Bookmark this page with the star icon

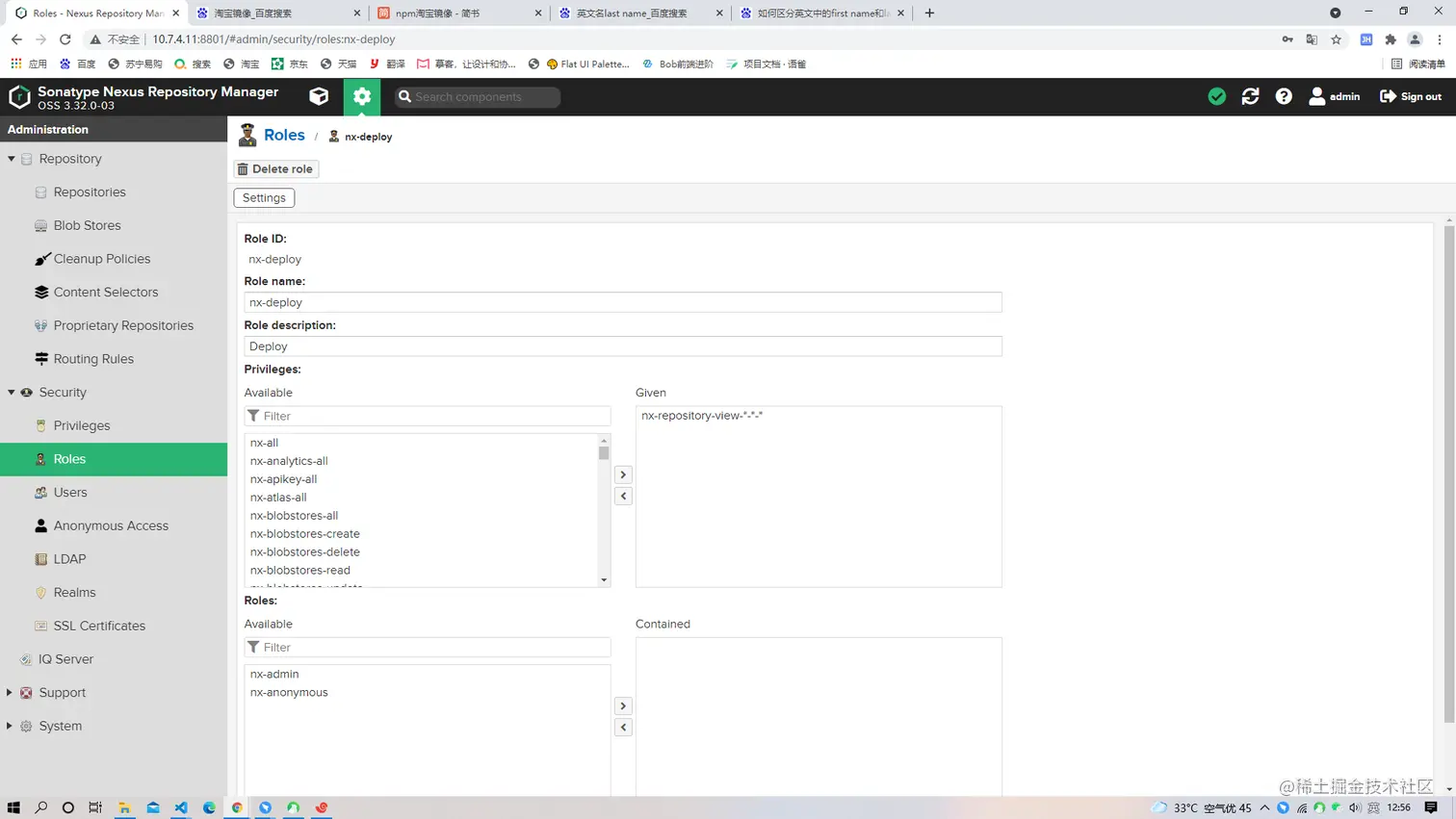tap(1336, 39)
